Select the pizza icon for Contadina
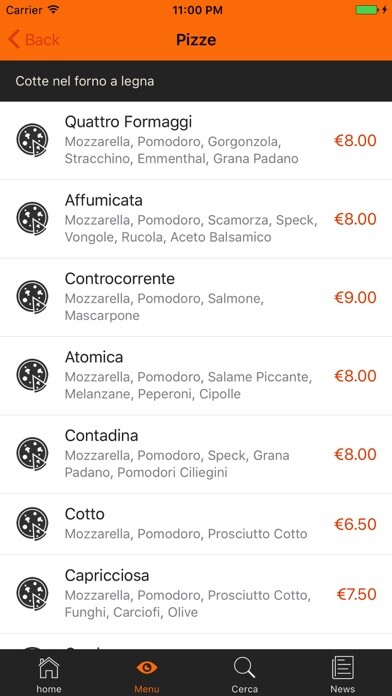Viewport: 392px width, 696px height. tap(32, 454)
